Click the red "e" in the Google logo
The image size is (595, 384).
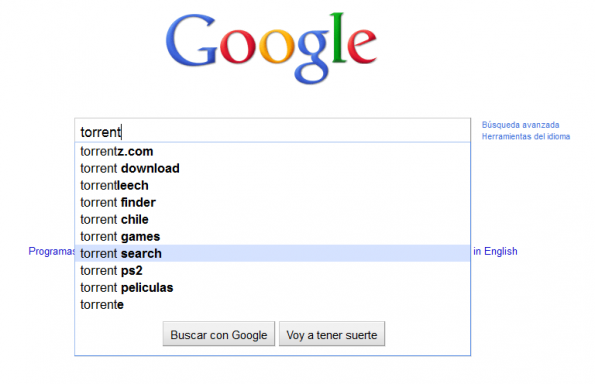point(362,46)
